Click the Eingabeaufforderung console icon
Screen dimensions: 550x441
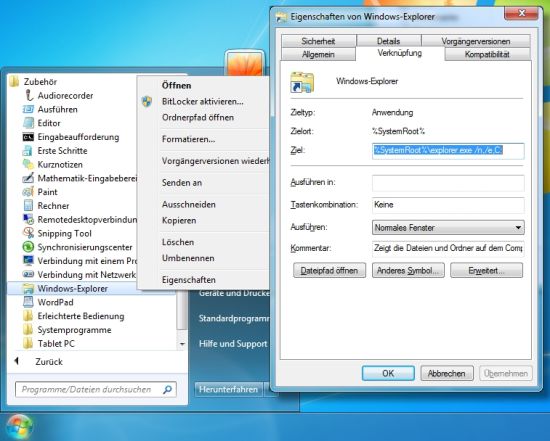pos(28,137)
